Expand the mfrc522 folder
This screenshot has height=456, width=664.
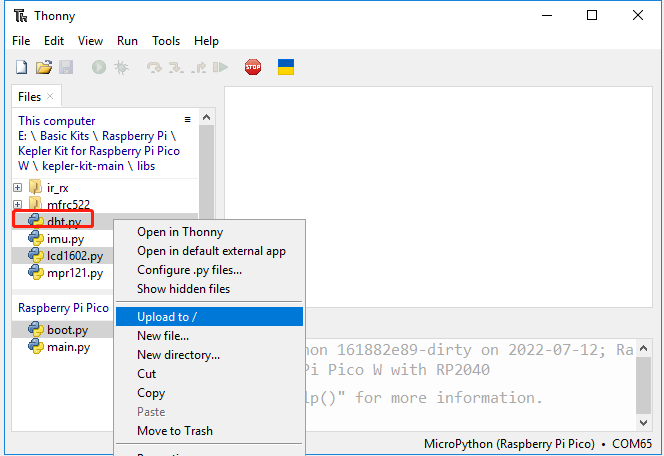click(17, 204)
